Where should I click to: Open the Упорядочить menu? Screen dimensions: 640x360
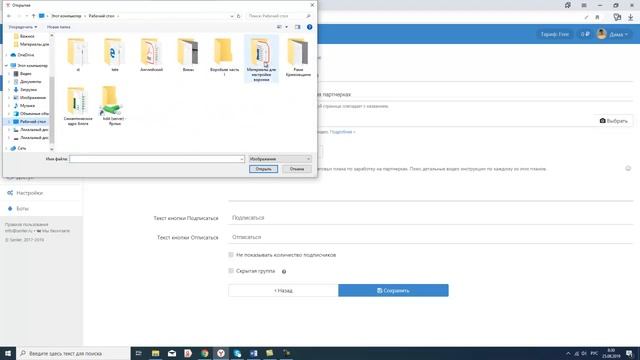(x=23, y=27)
